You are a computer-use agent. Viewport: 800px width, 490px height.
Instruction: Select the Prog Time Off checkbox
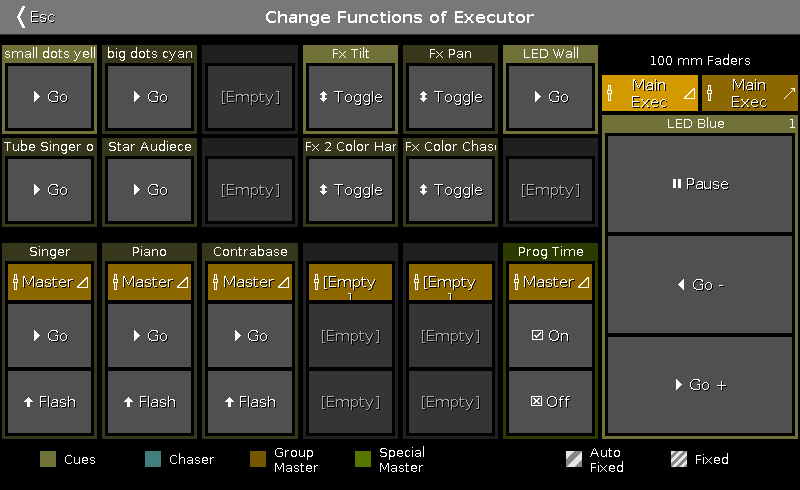[551, 402]
